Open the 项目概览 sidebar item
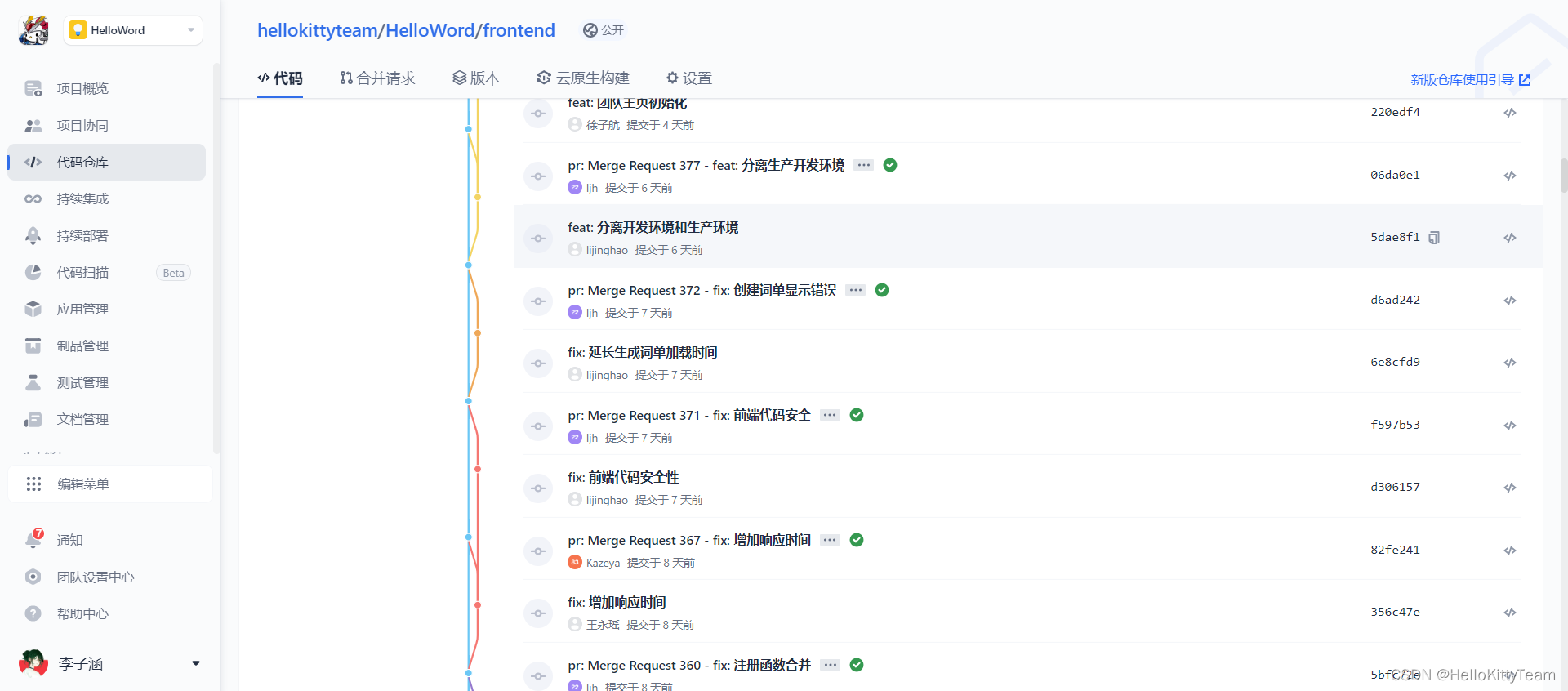This screenshot has width=1568, height=691. (x=106, y=88)
